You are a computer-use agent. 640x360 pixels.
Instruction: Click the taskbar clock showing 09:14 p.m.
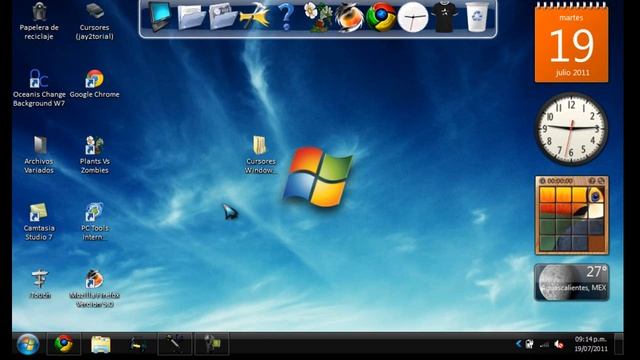pyautogui.click(x=591, y=344)
